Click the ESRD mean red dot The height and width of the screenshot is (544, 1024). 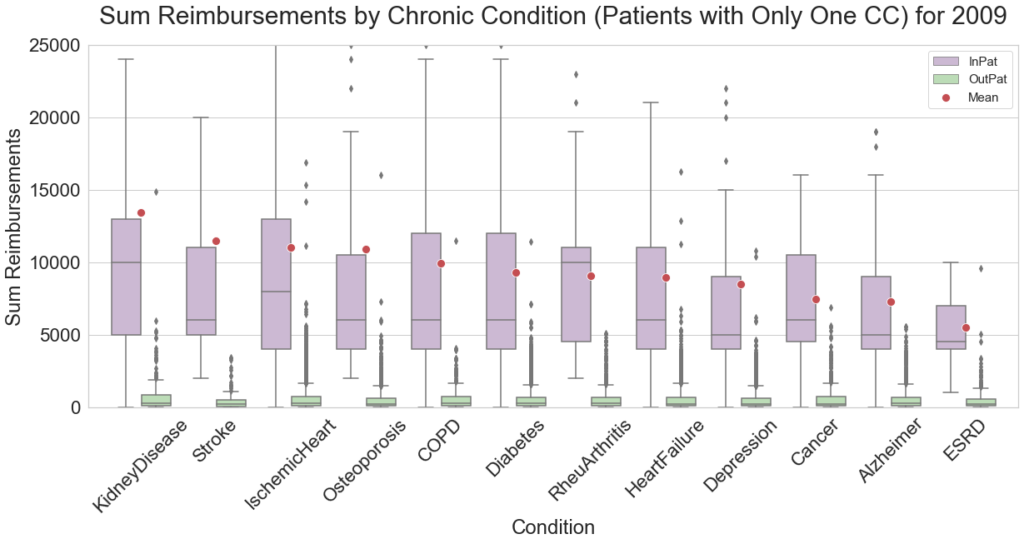click(x=966, y=328)
